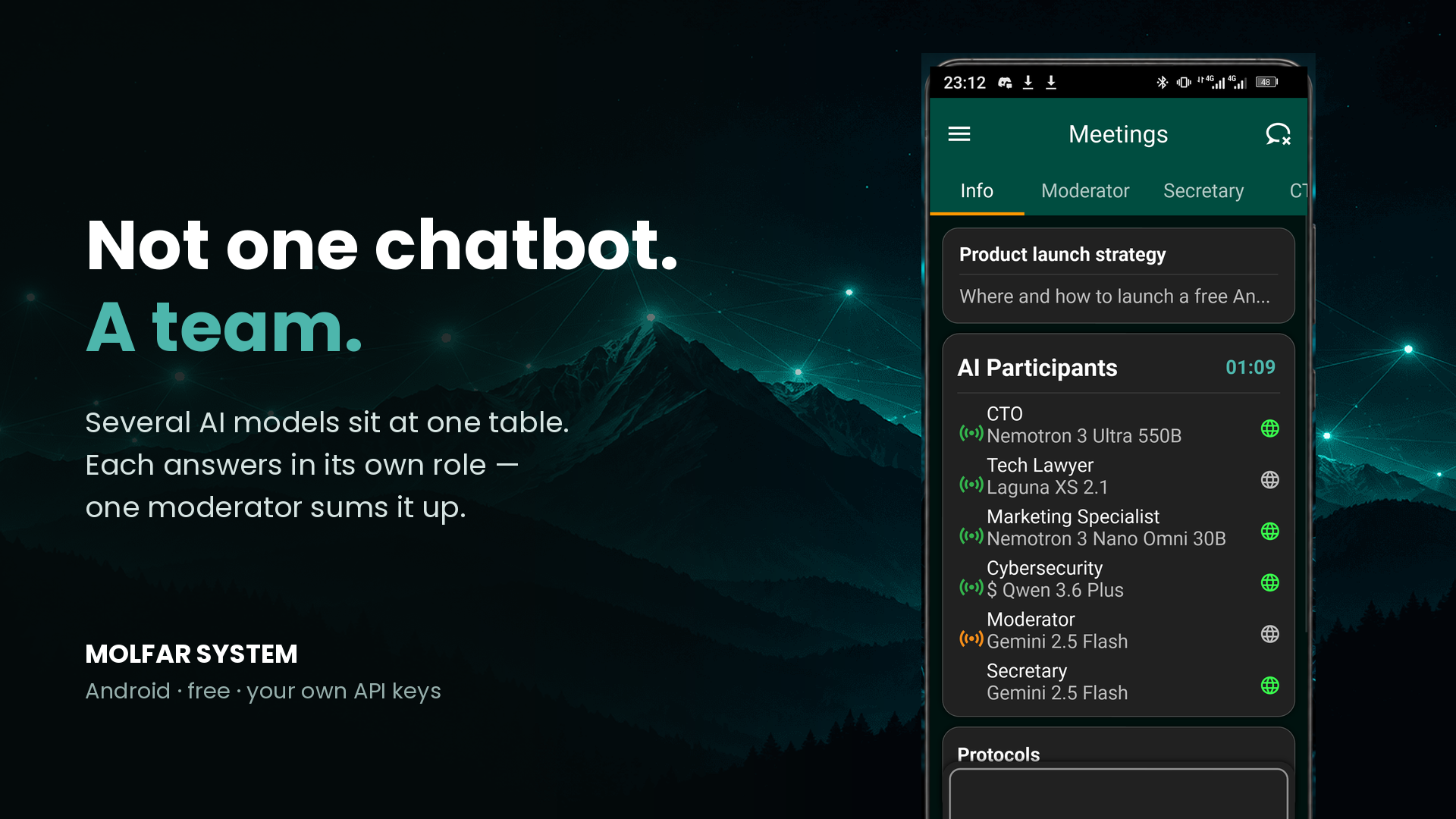The height and width of the screenshot is (819, 1456).
Task: Click the MOLFAR SYSTEM brand name
Action: 191,654
